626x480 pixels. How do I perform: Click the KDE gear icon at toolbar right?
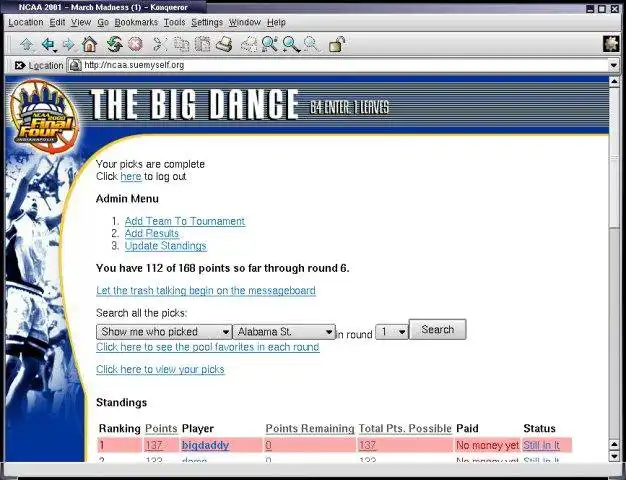tap(611, 44)
